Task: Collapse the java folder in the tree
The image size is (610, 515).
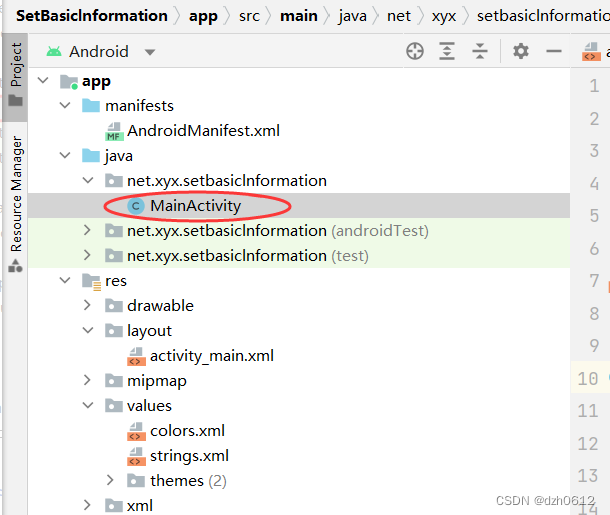Action: (x=65, y=156)
